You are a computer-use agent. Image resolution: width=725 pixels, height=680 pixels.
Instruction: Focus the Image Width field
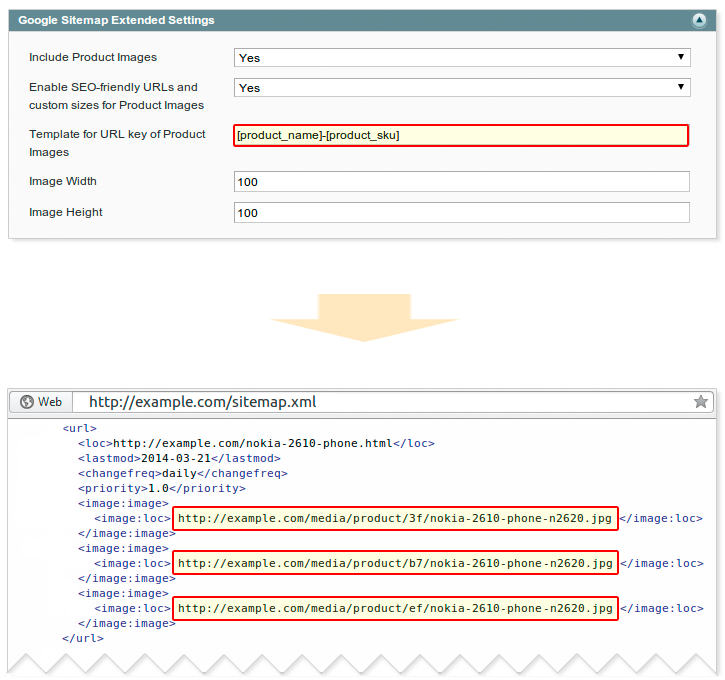coord(461,182)
